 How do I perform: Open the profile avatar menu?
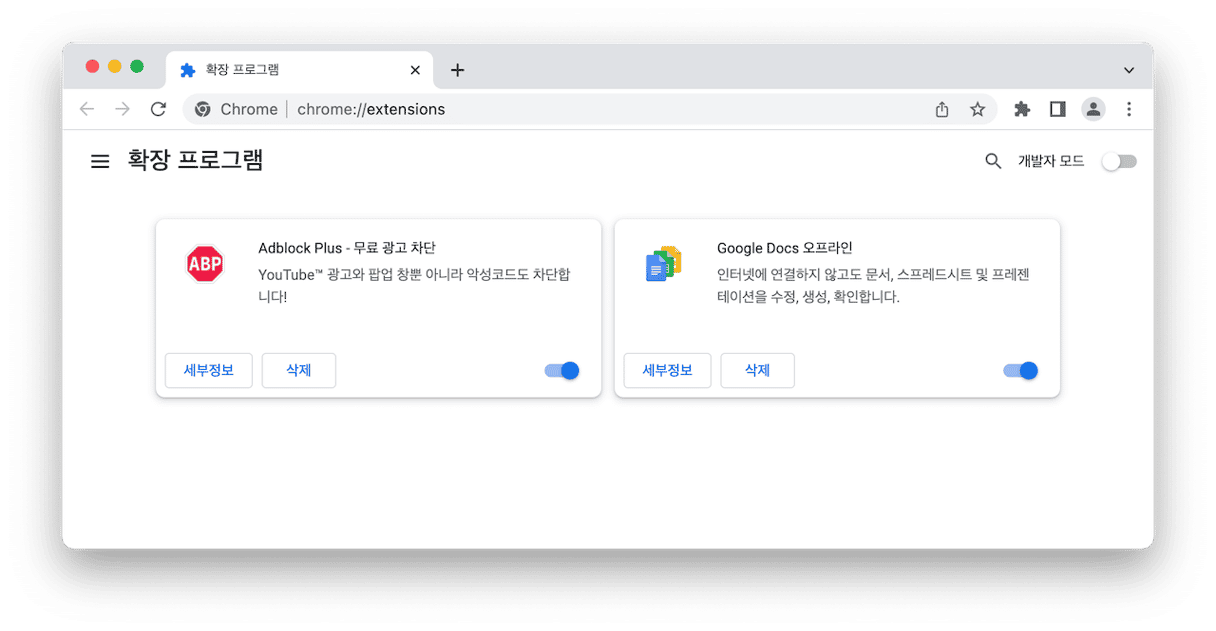1093,109
